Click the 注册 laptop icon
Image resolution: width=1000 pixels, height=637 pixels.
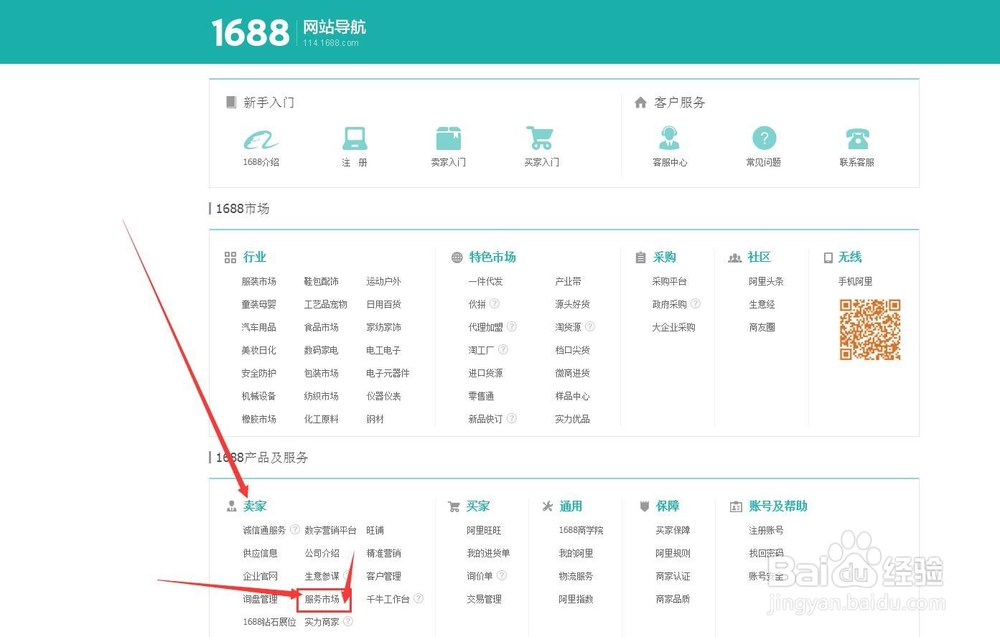[355, 138]
